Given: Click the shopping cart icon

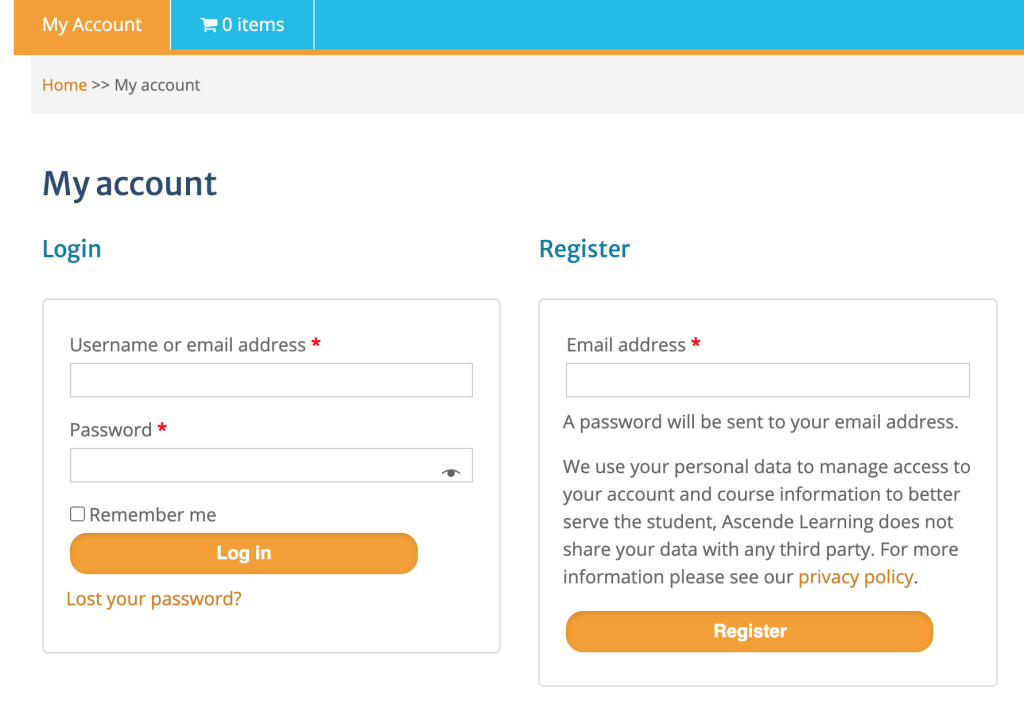Looking at the screenshot, I should [209, 25].
